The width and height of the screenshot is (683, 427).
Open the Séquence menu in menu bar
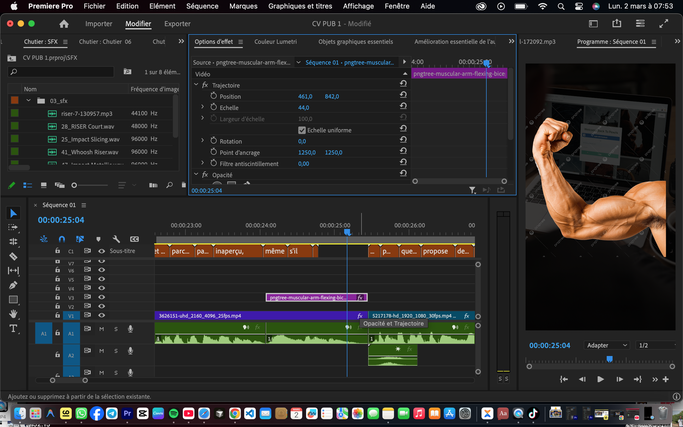click(202, 6)
